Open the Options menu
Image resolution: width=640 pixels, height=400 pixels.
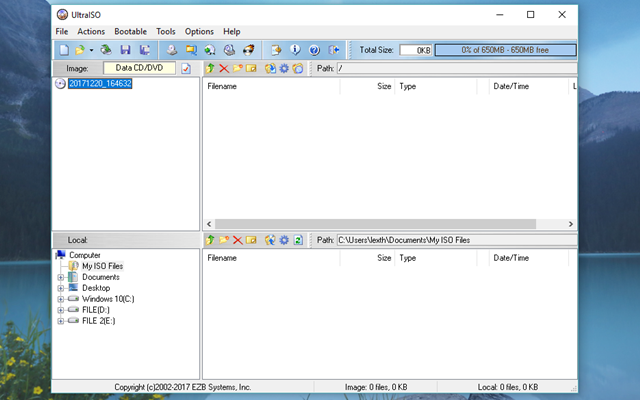[199, 31]
